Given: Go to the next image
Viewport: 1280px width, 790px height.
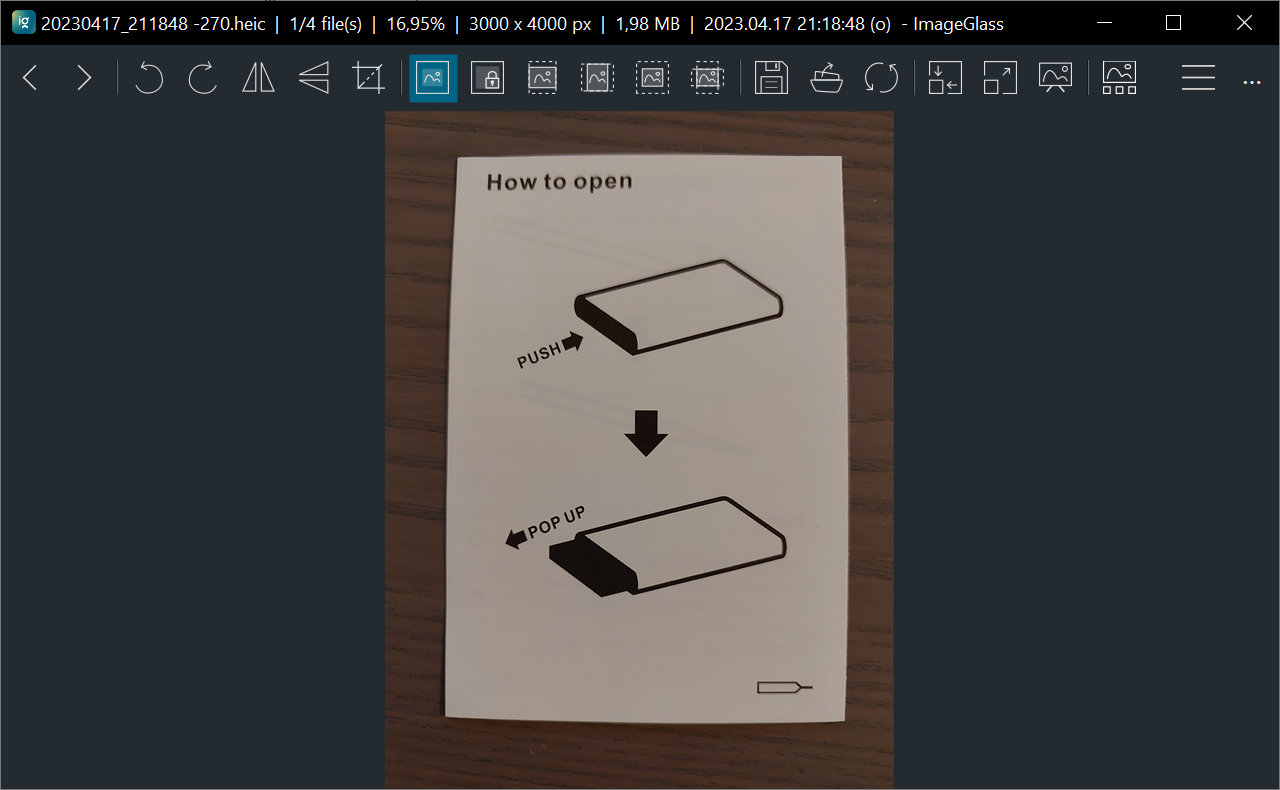Looking at the screenshot, I should tap(84, 78).
